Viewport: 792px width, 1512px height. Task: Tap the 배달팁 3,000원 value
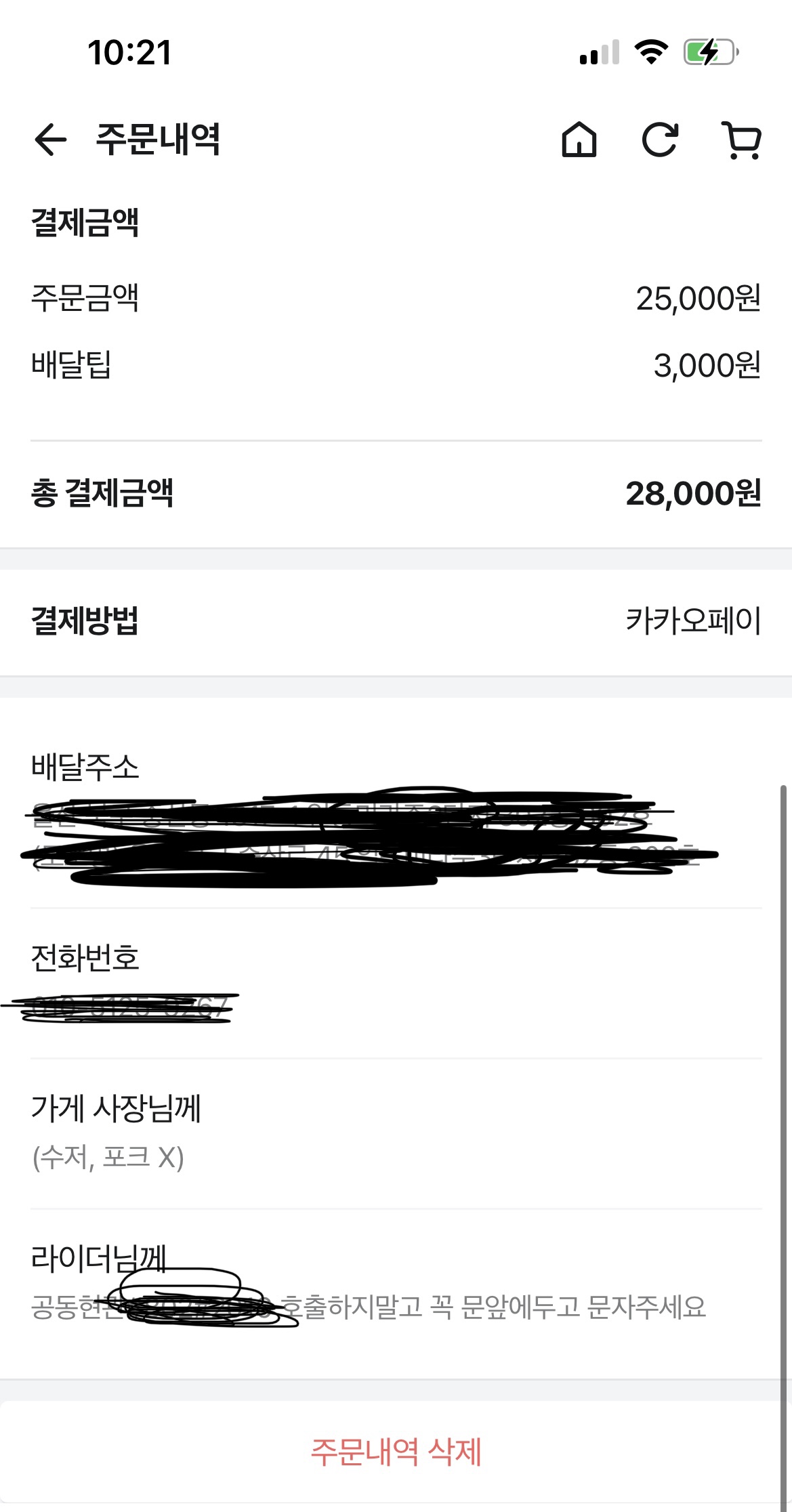pos(707,366)
